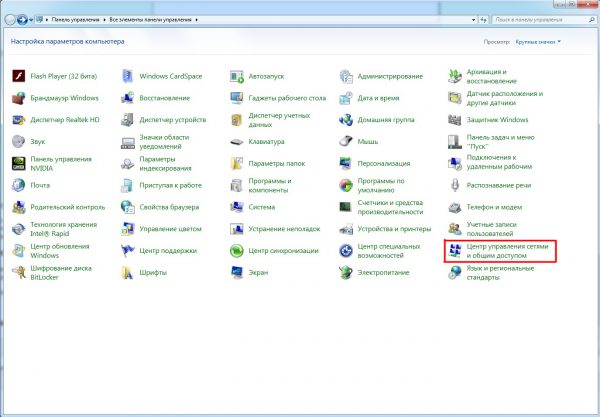
Task: Open Счетчики и средства производительности link
Action: tap(390, 207)
